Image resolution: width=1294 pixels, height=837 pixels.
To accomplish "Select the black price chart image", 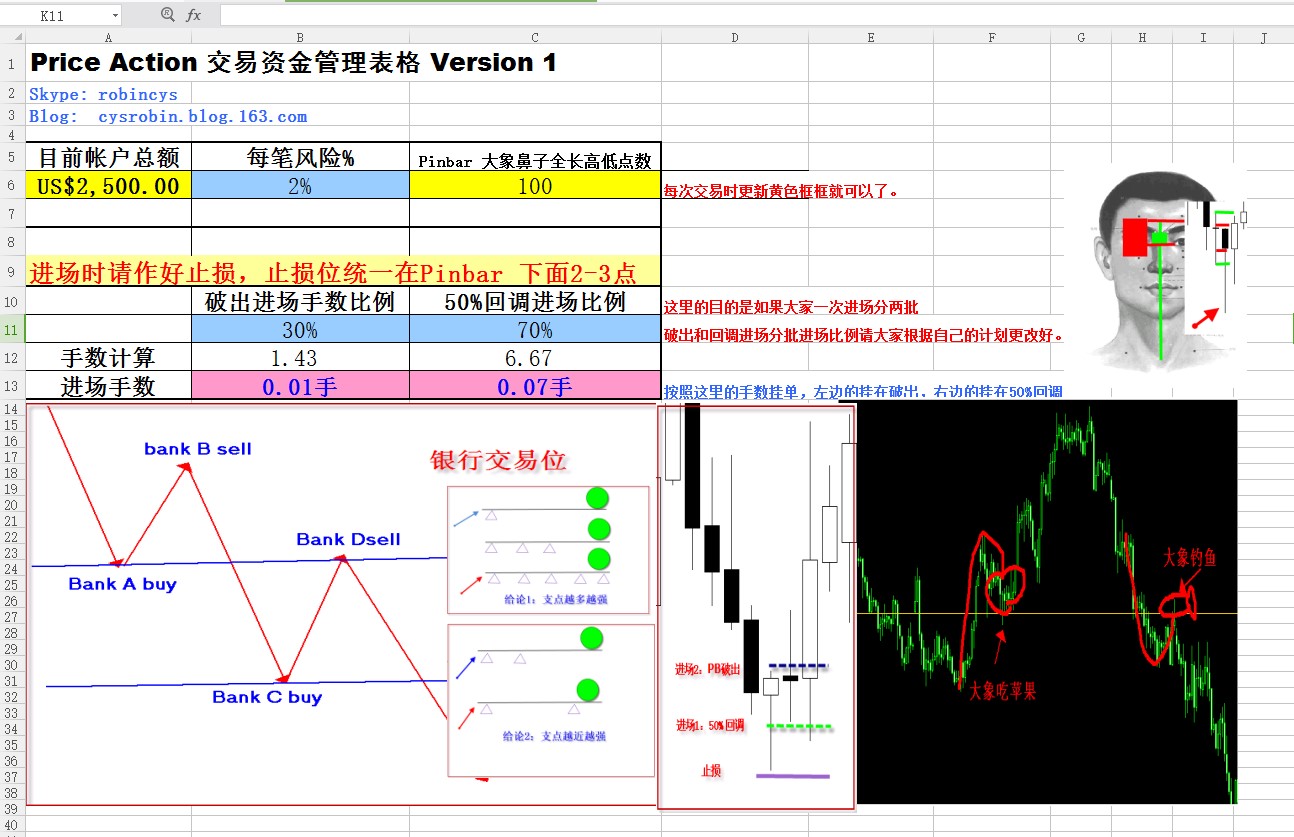I will click(1046, 602).
